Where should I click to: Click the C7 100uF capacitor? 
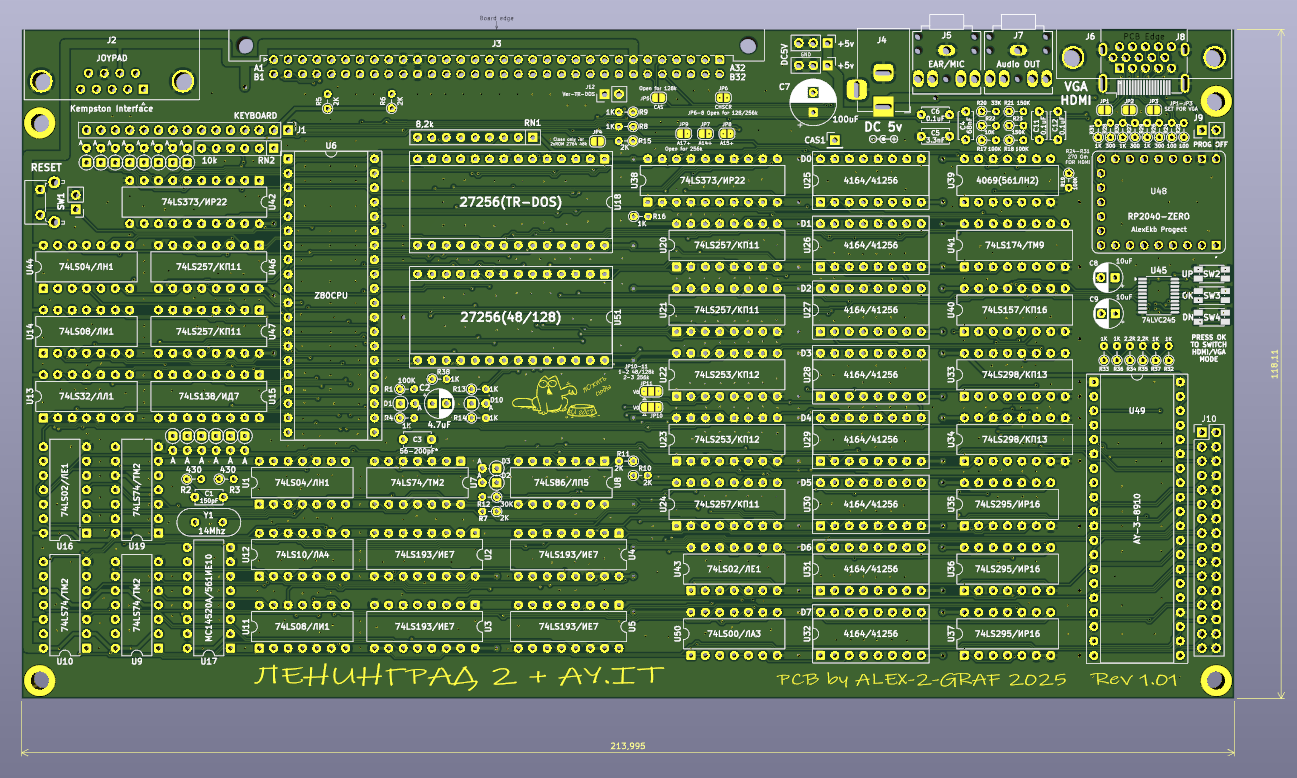[x=812, y=101]
